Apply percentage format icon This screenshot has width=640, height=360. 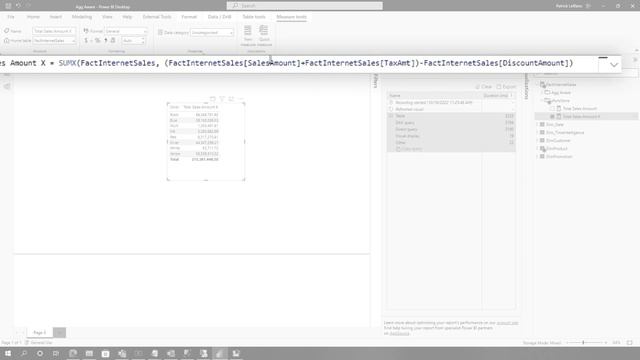[x=97, y=40]
